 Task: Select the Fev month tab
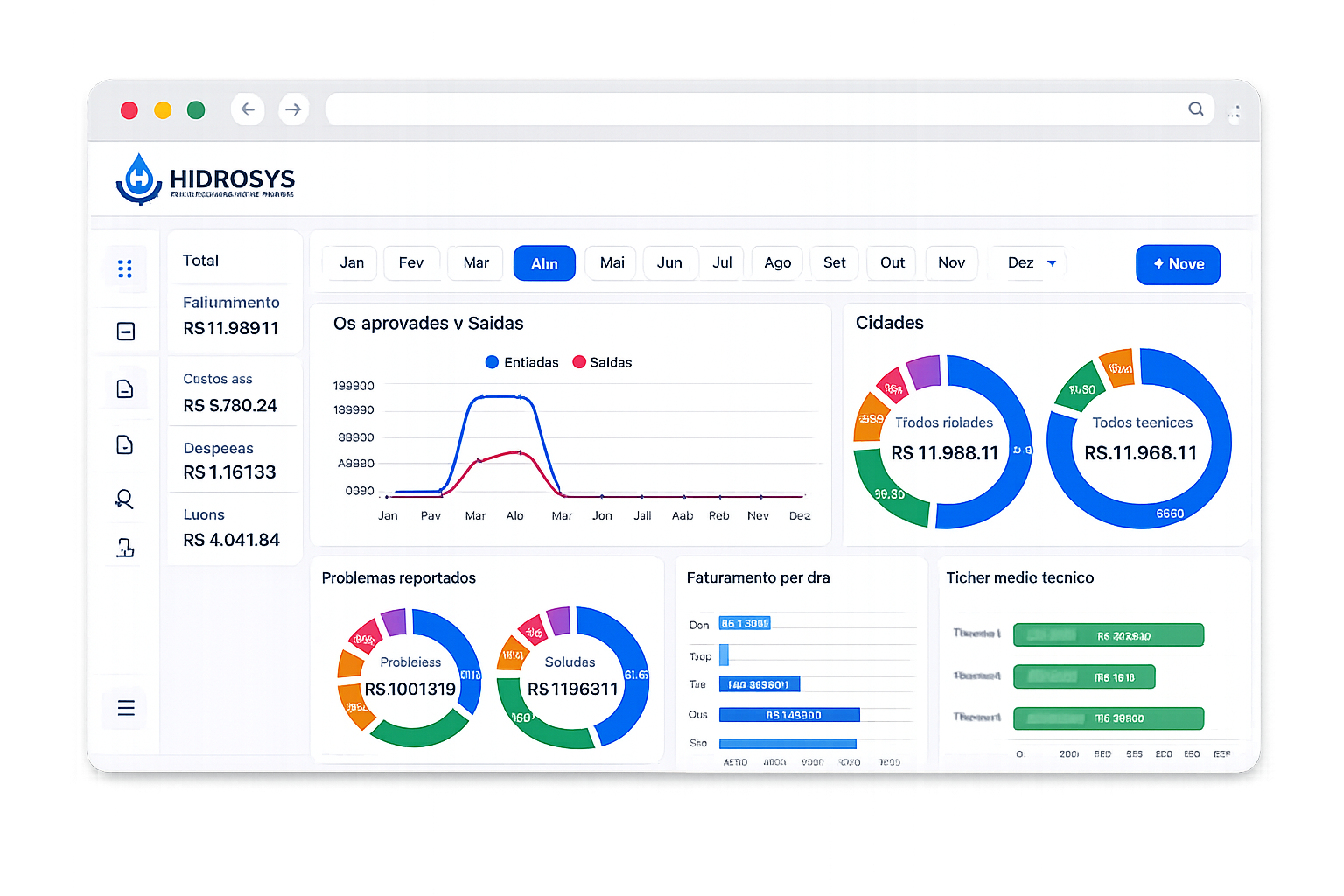click(x=411, y=263)
